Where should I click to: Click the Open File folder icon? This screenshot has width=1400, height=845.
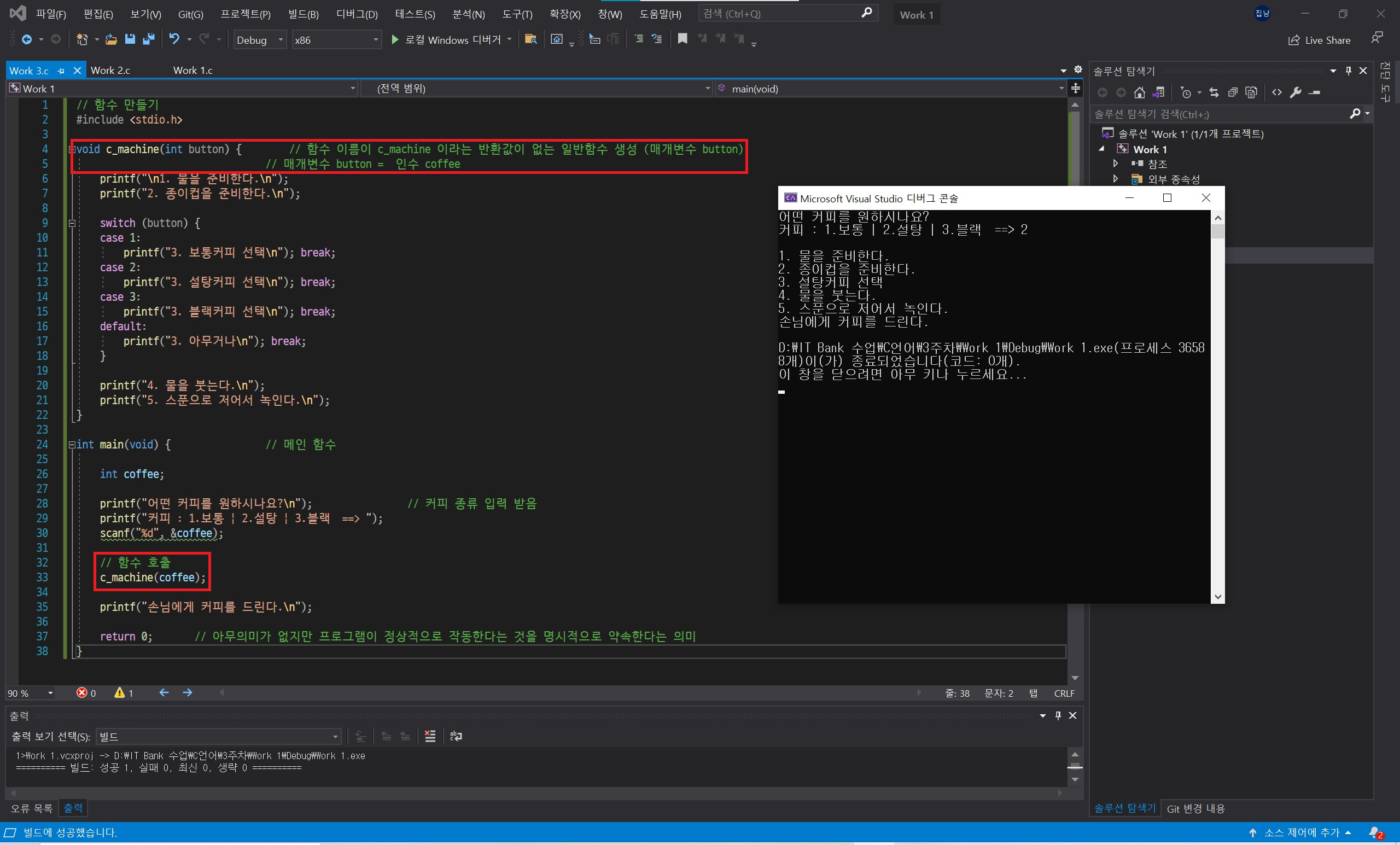coord(112,39)
